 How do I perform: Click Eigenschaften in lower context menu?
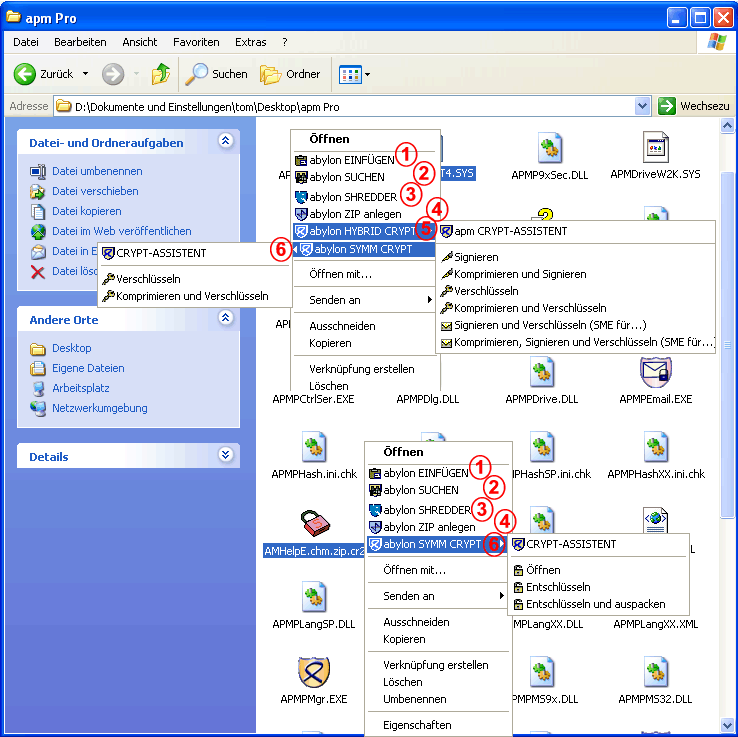417,725
